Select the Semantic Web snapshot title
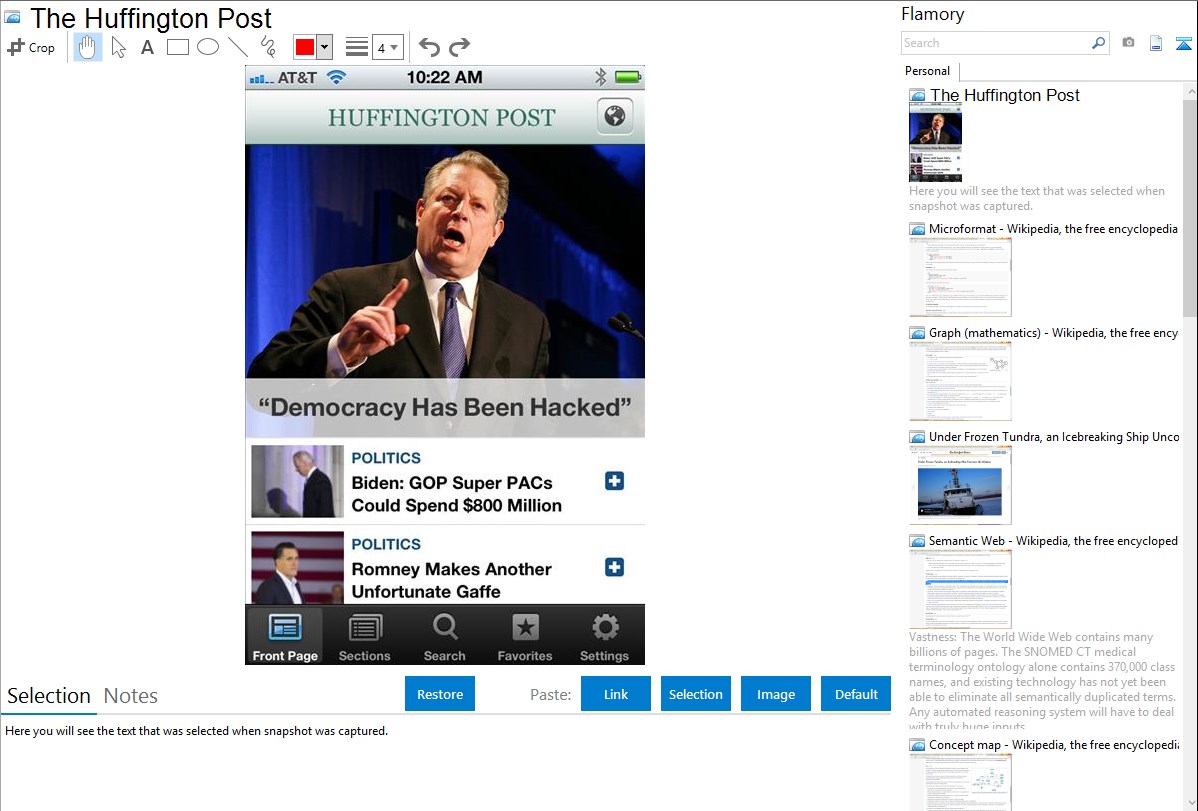Viewport: 1198px width, 811px height. 1053,540
